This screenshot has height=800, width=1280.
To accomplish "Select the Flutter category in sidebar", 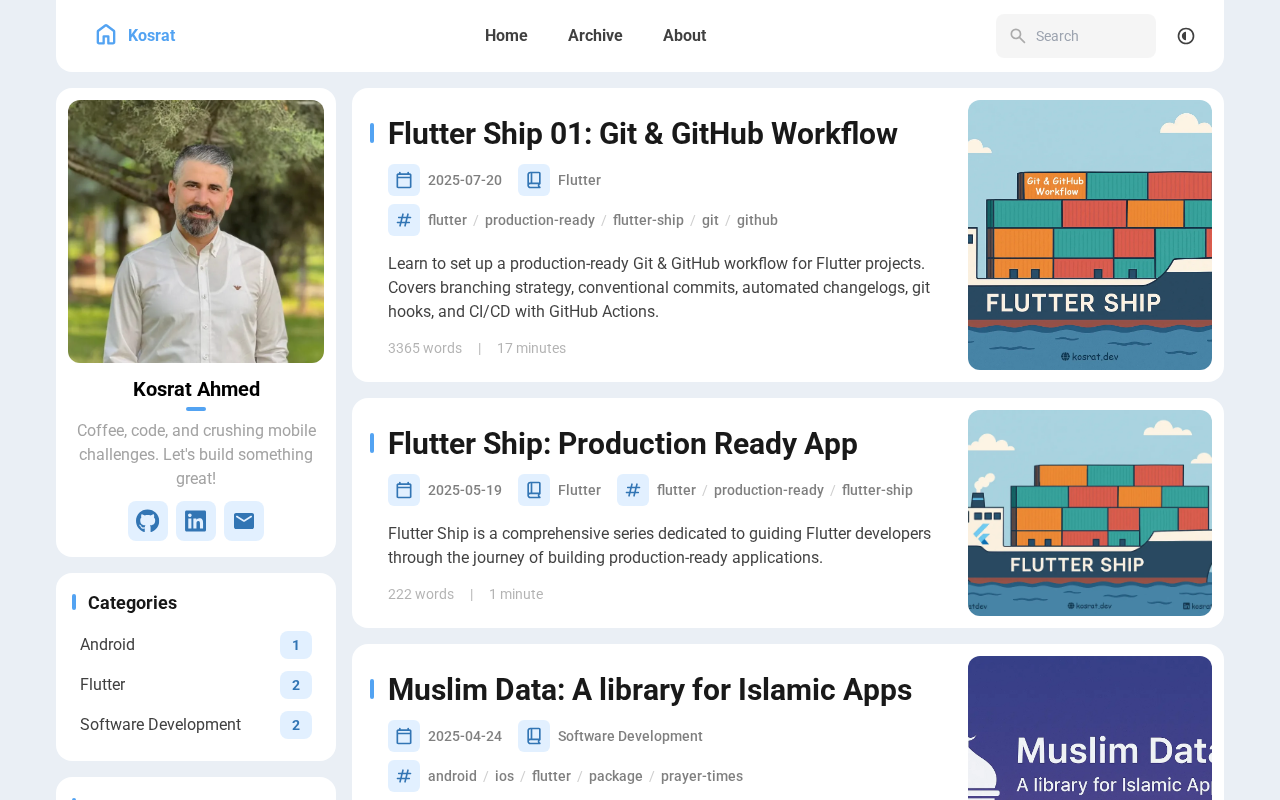I will point(196,685).
